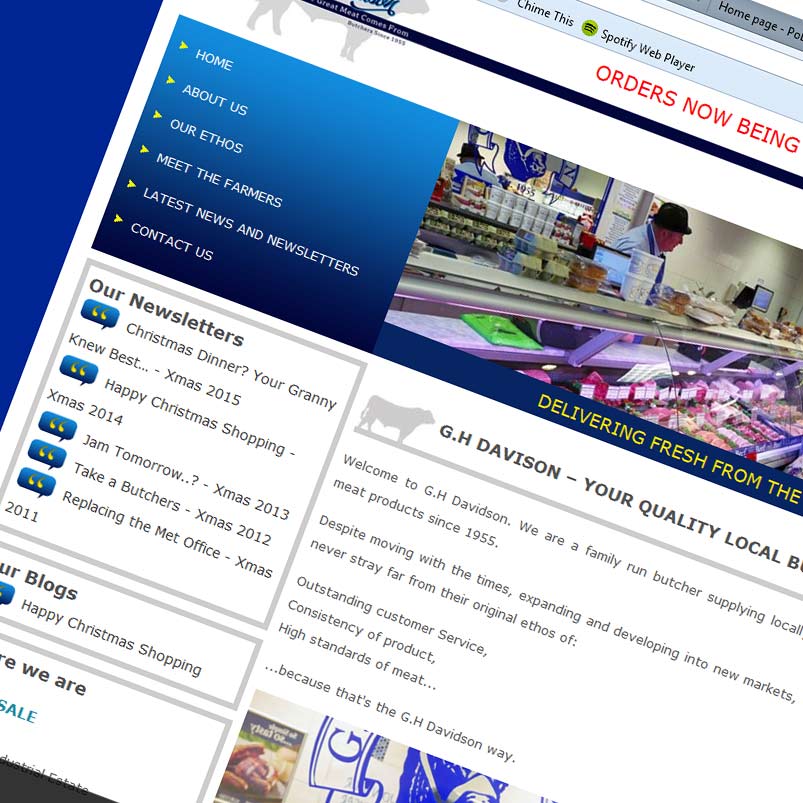Click the grey bull icon beside G.H DAVISON heading
Screen dimensions: 803x803
(395, 418)
